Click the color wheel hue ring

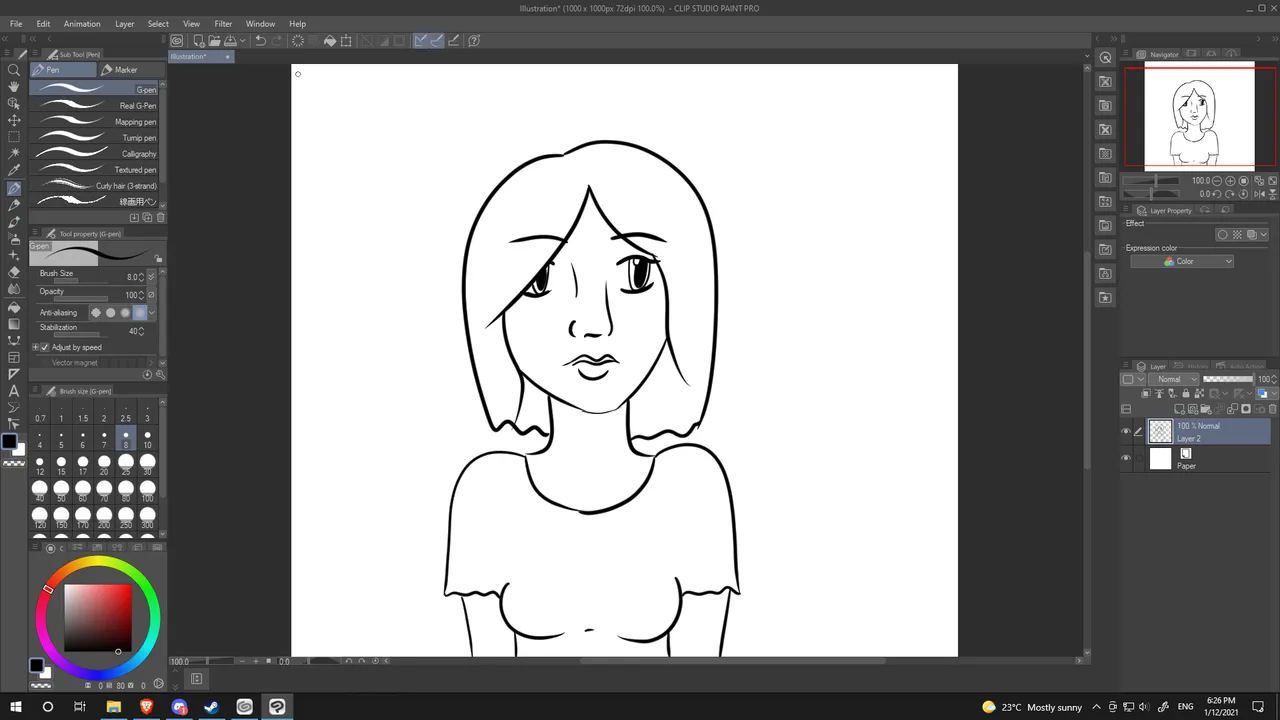98,563
